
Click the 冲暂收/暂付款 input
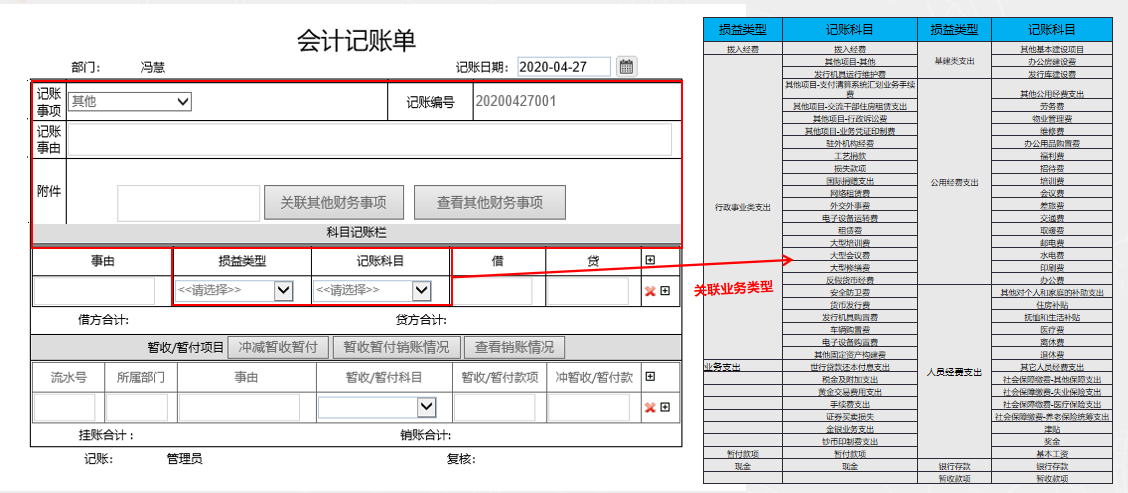(589, 407)
